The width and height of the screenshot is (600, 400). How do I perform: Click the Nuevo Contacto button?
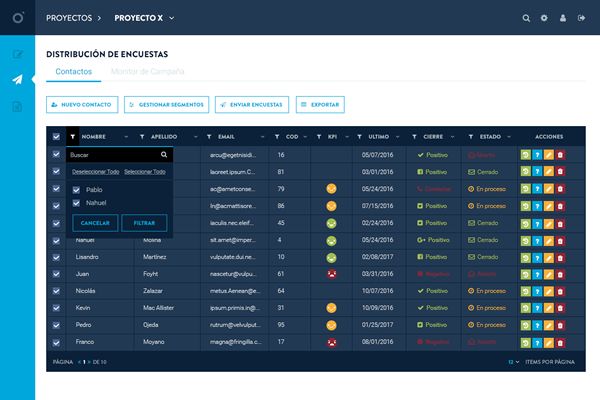(x=82, y=104)
